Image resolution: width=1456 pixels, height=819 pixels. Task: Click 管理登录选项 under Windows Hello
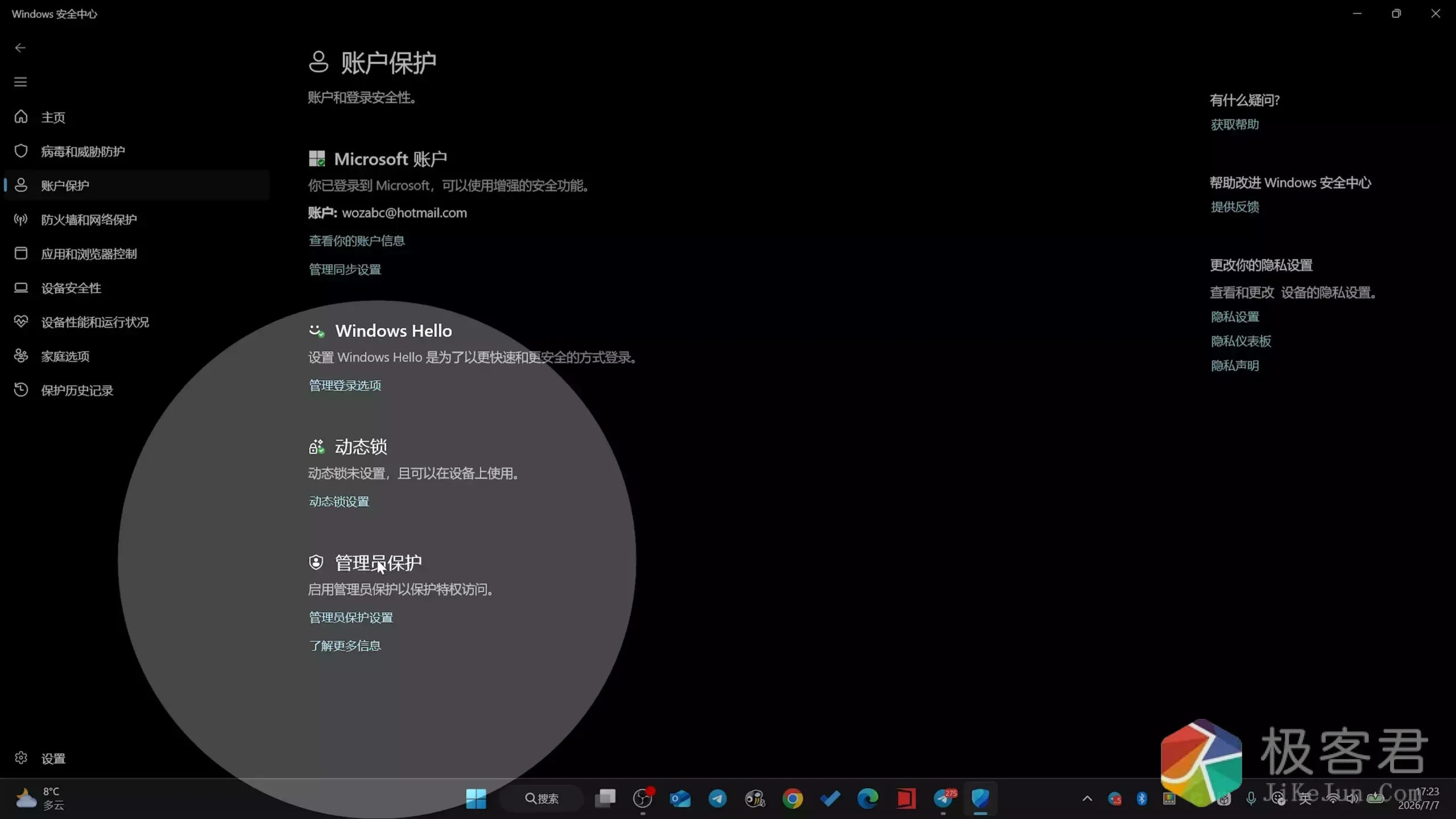tap(345, 385)
